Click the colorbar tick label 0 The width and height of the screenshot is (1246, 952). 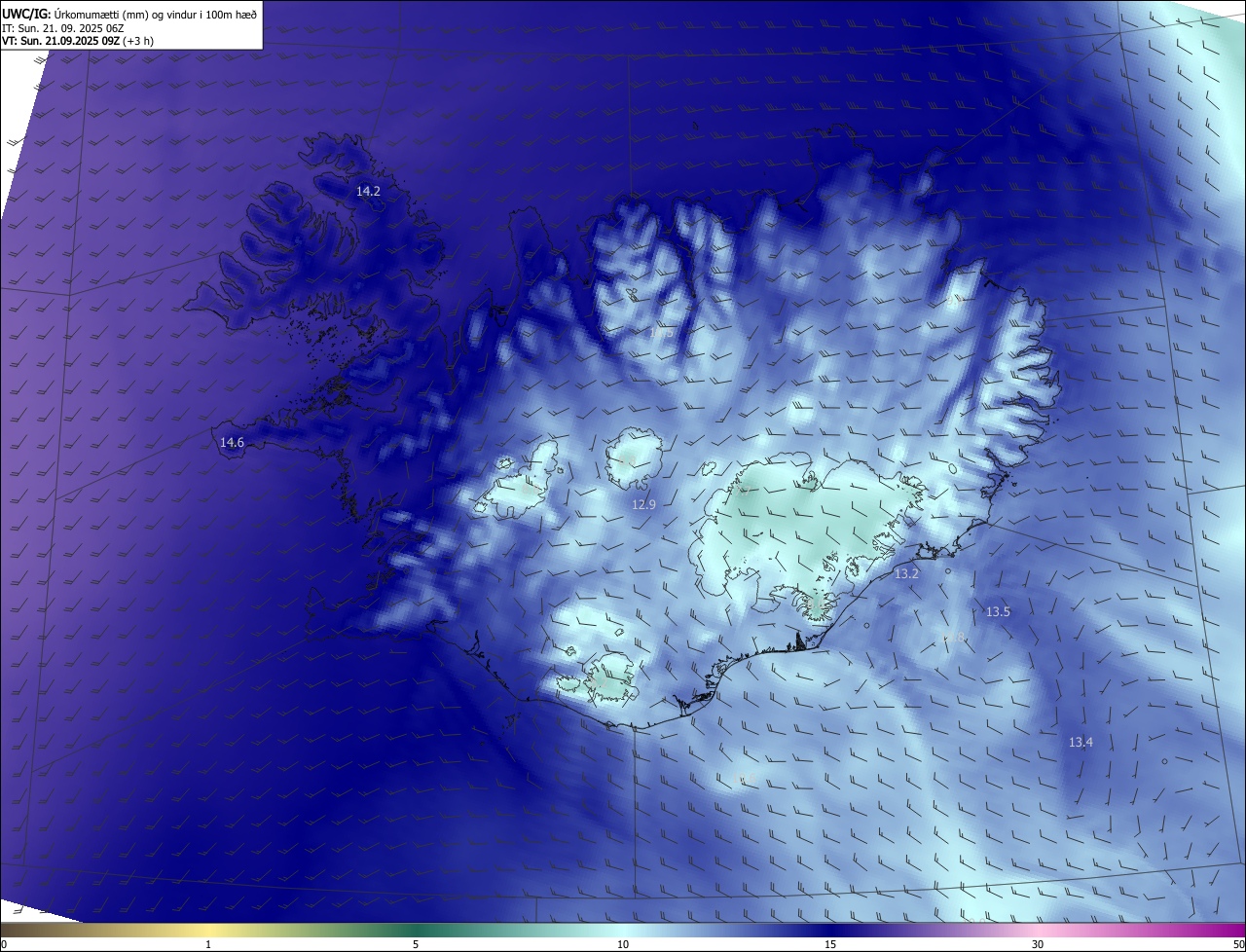click(x=4, y=944)
